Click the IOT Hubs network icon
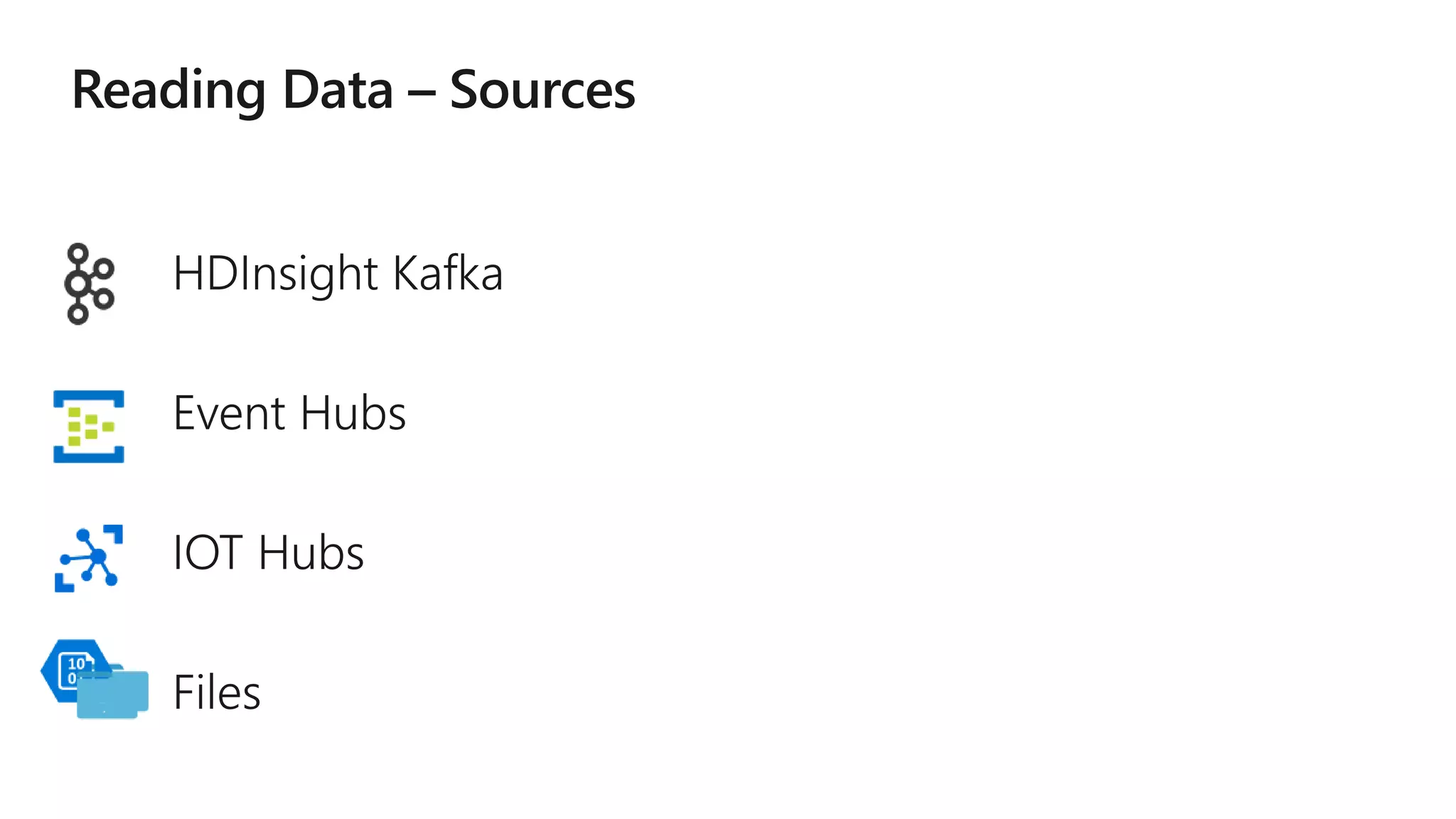Screen dimensions: 1456x819 point(89,558)
